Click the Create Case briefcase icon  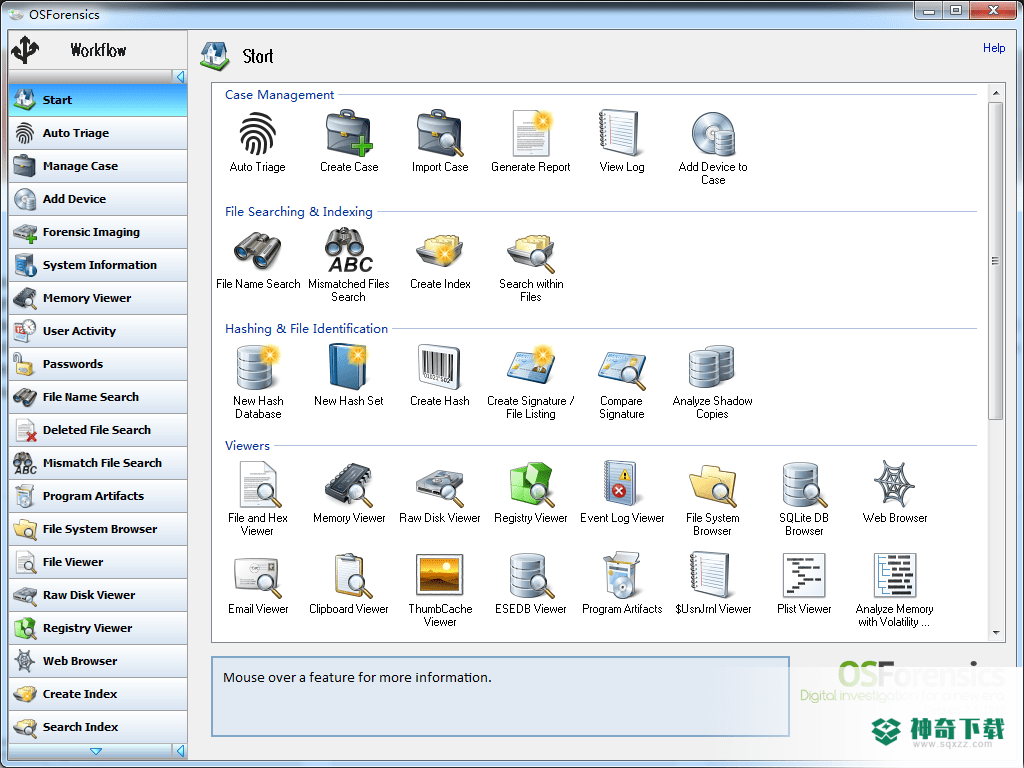click(x=349, y=134)
